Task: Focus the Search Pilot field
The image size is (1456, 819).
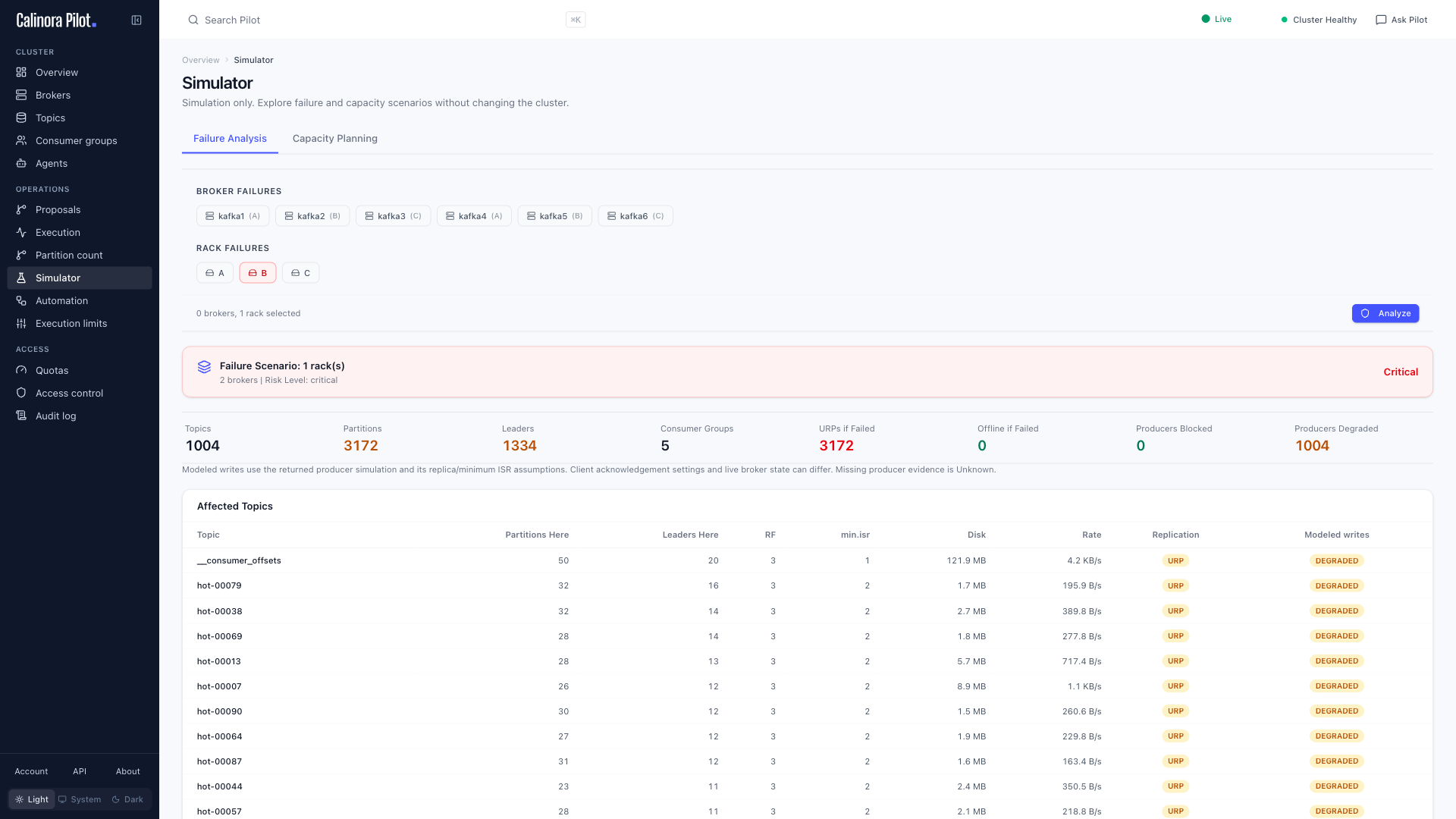Action: click(x=386, y=20)
